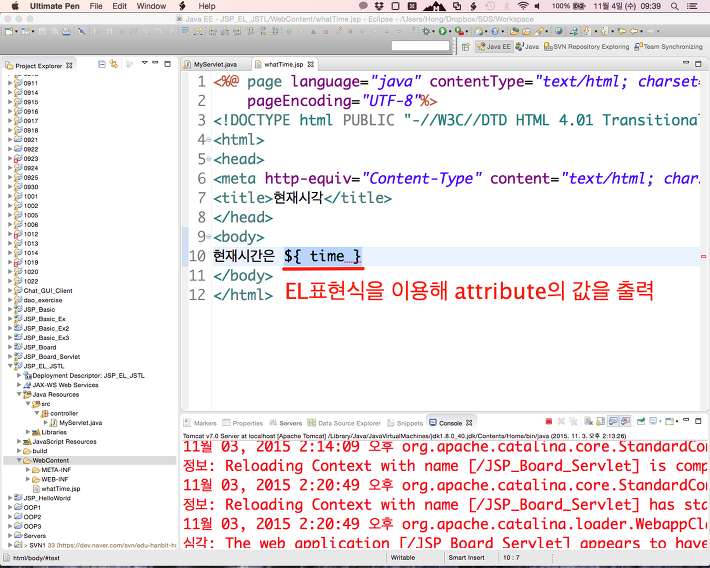The height and width of the screenshot is (568, 710).
Task: Toggle Show Console on Standard Out
Action: pyautogui.click(x=613, y=422)
